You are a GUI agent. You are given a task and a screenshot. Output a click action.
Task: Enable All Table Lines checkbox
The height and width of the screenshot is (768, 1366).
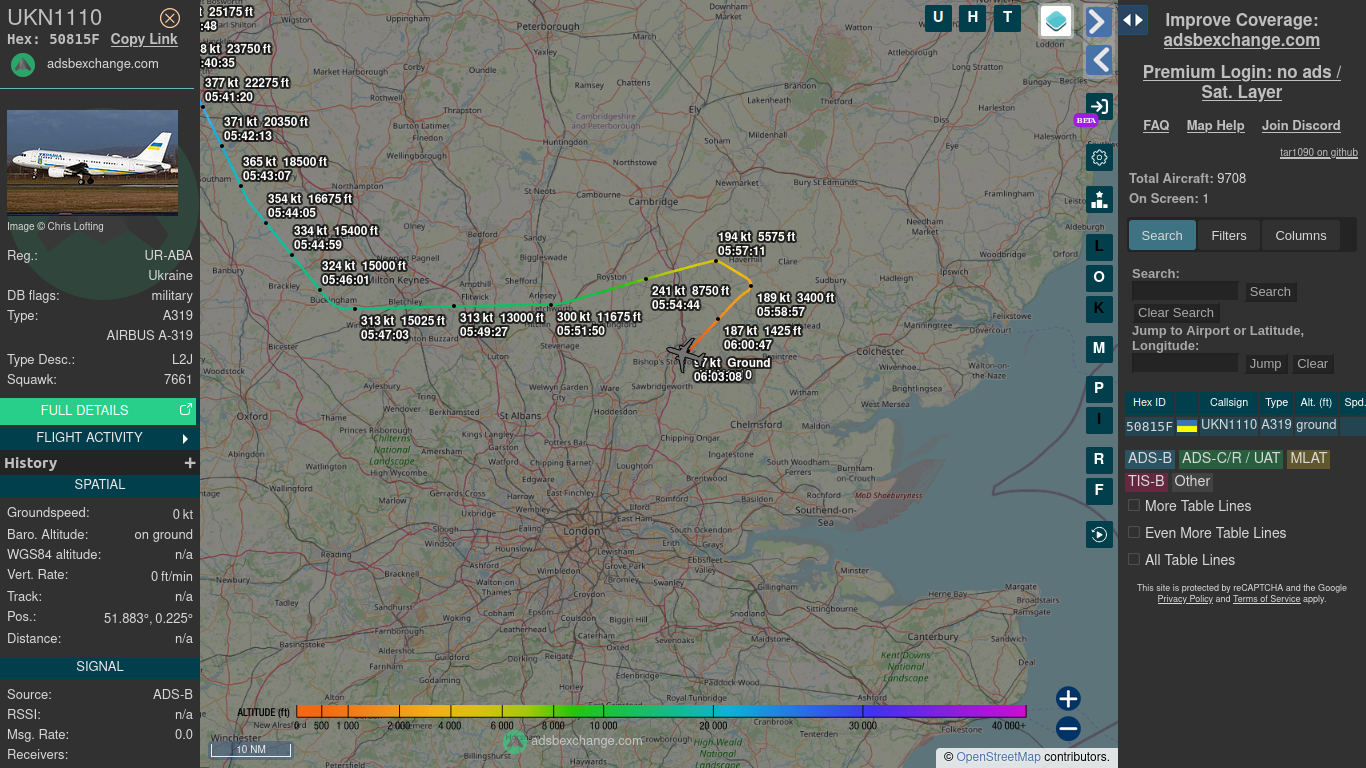(x=1134, y=559)
